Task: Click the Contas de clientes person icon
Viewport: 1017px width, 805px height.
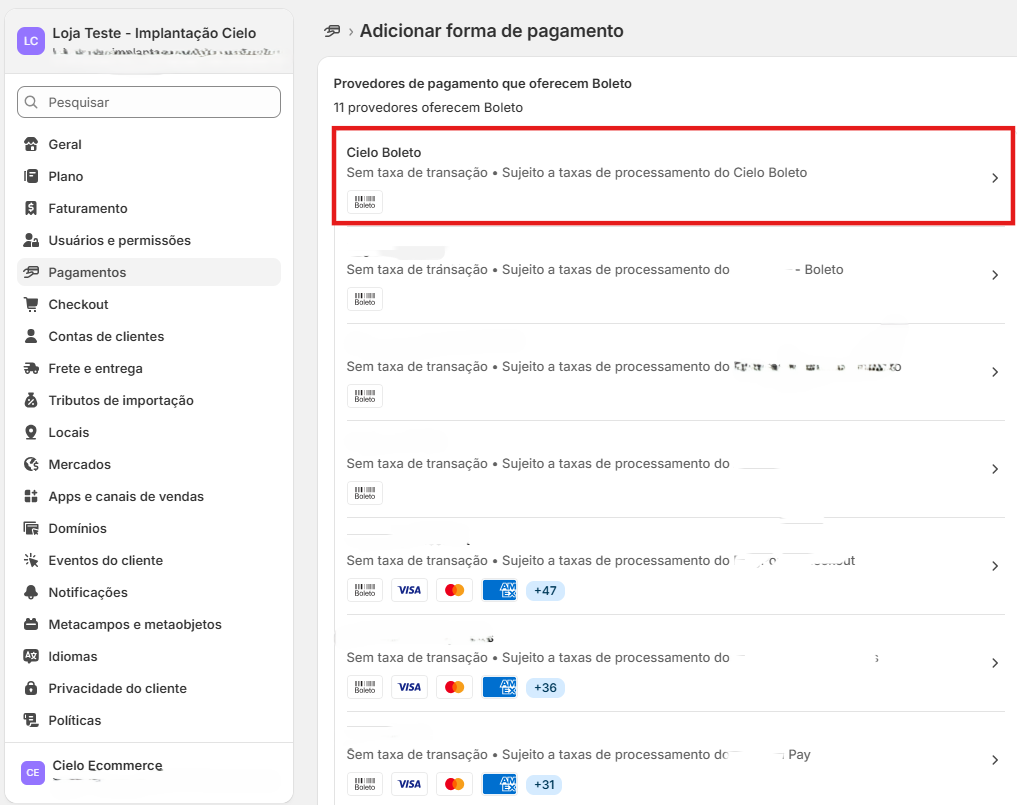Action: [x=30, y=336]
